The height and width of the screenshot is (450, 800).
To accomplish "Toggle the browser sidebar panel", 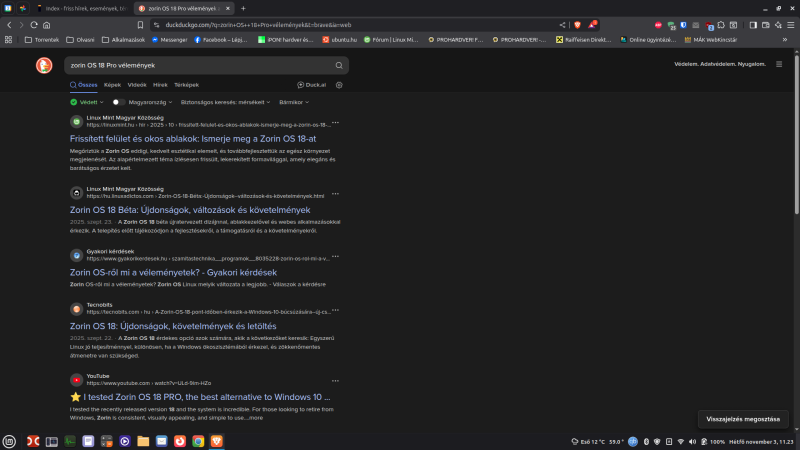I will click(753, 24).
